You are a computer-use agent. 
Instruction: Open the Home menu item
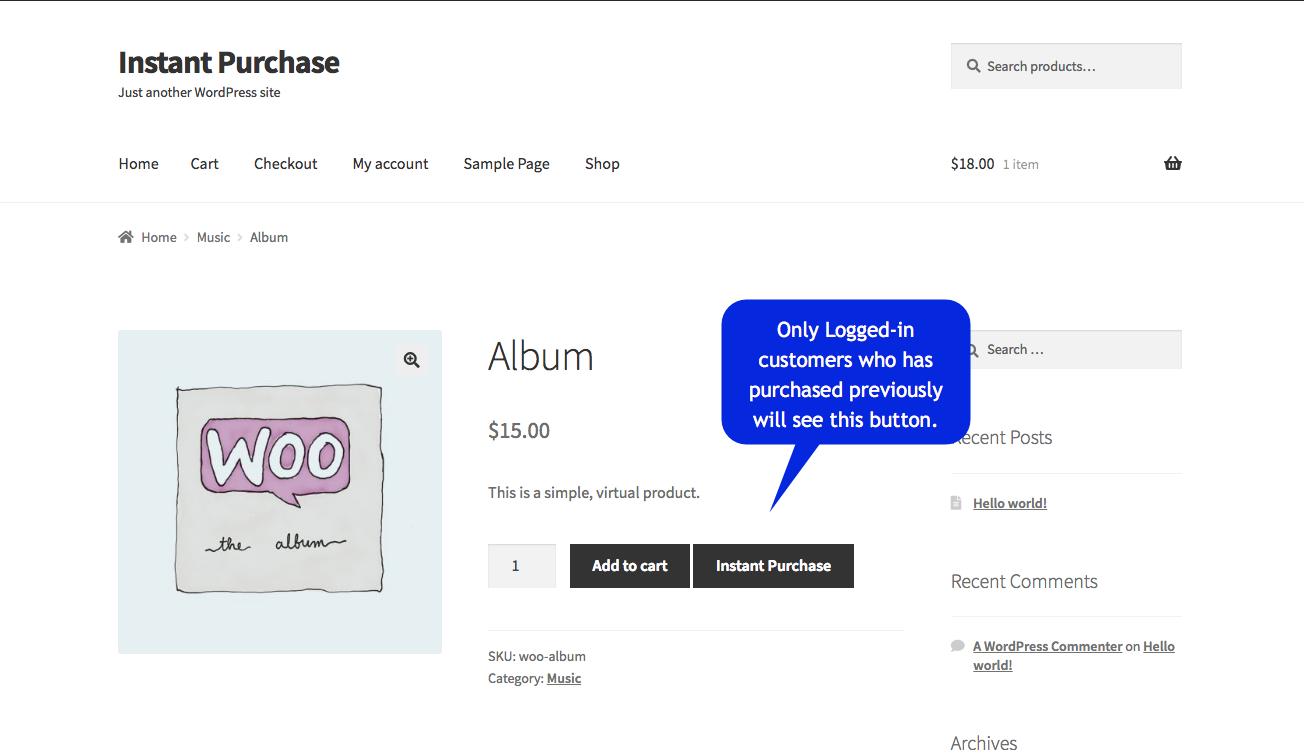click(x=138, y=164)
